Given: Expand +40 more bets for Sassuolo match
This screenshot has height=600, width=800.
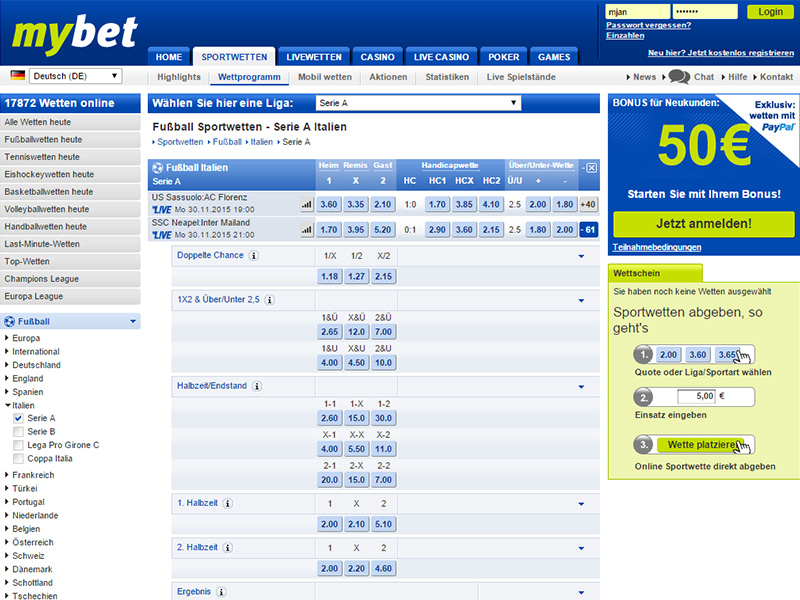Looking at the screenshot, I should coord(588,205).
